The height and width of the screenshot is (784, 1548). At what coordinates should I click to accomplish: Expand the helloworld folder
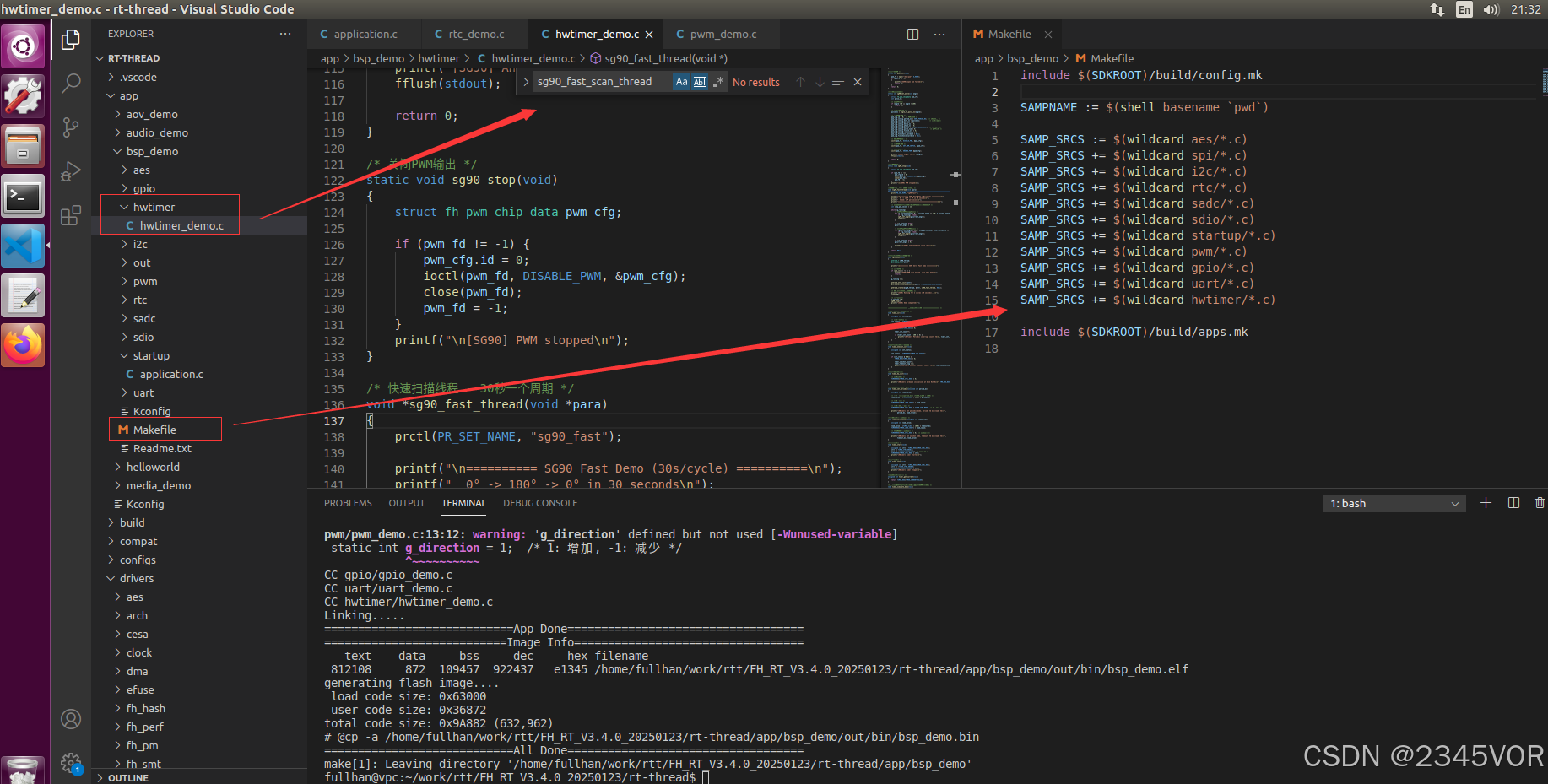[199, 467]
